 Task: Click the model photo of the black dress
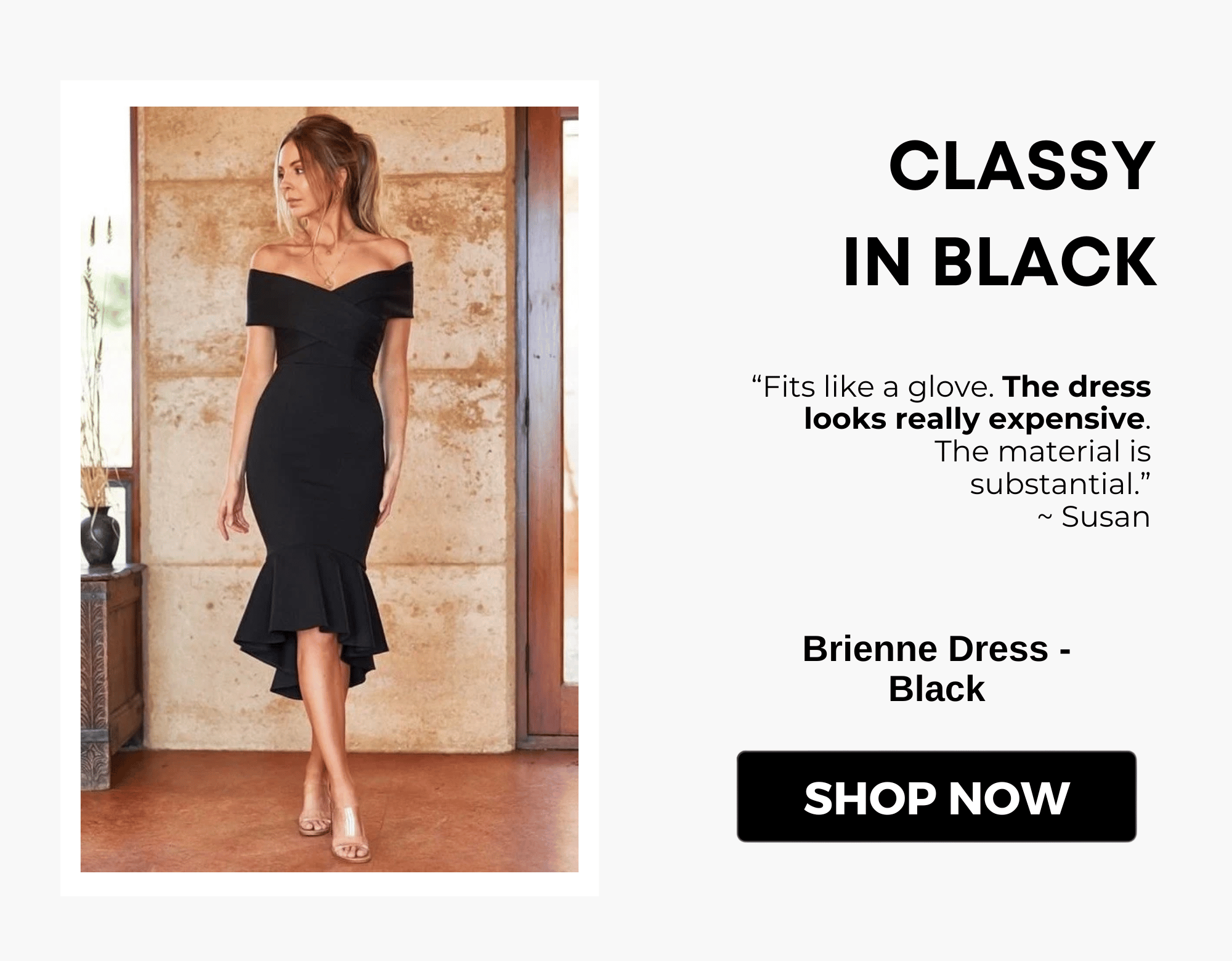(x=330, y=489)
